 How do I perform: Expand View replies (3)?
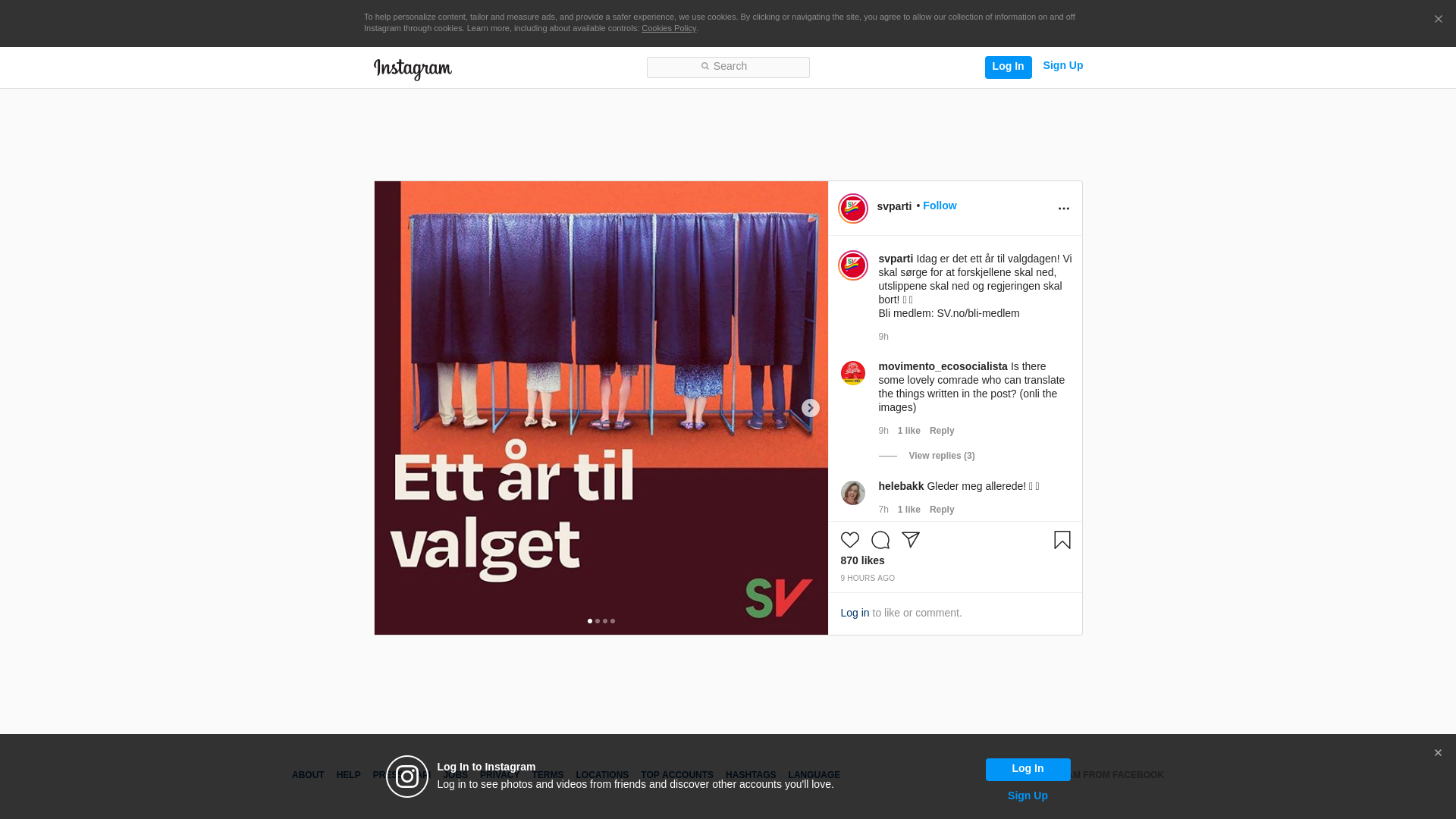[941, 456]
